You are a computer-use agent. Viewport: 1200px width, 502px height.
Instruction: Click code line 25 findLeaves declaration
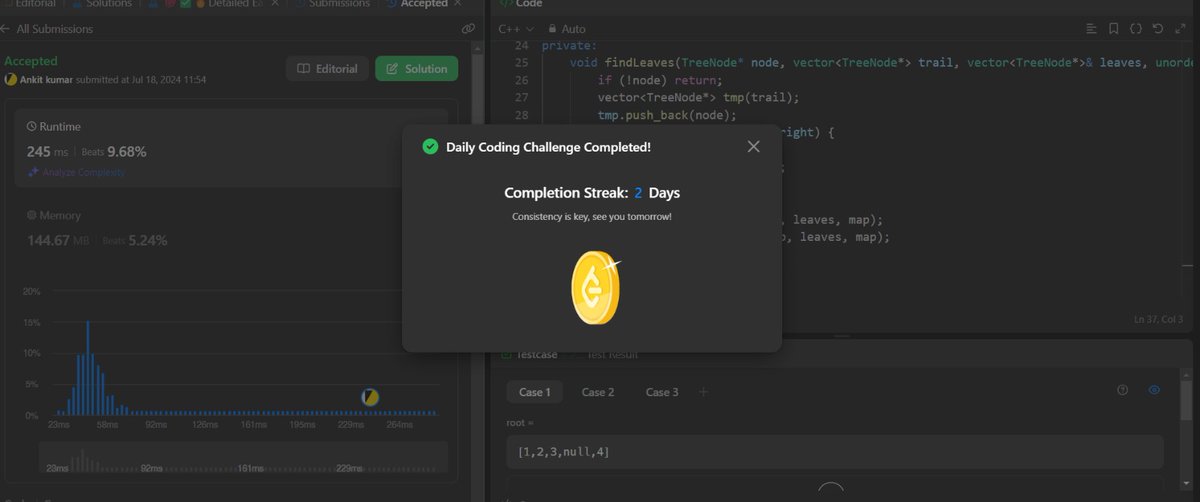tap(866, 63)
